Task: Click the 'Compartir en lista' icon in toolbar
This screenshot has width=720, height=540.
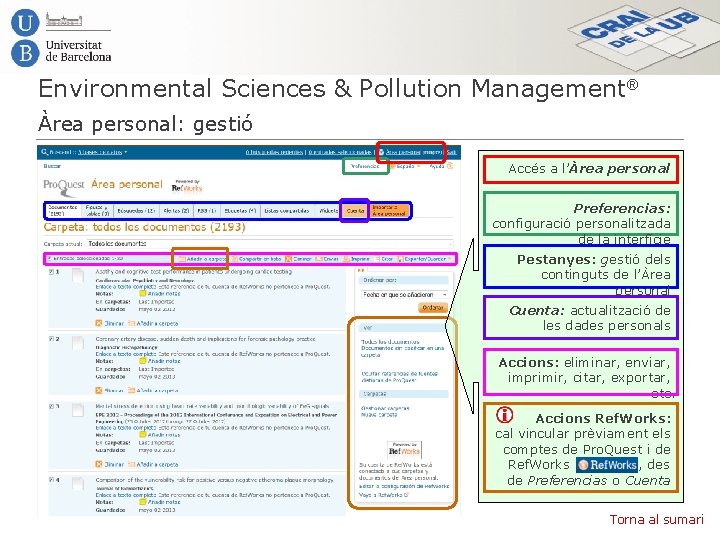Action: [235, 259]
